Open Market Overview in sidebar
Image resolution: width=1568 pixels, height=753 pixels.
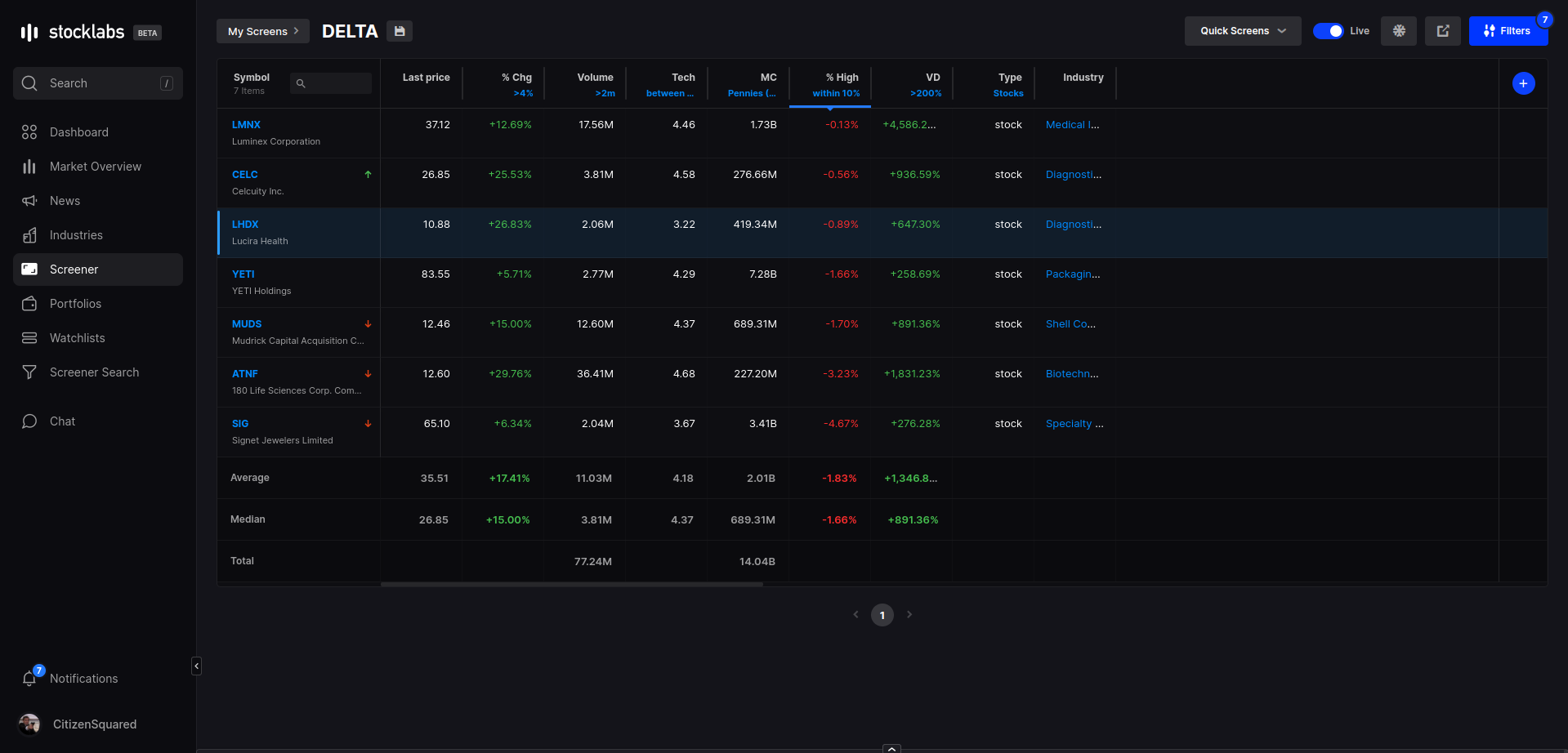(x=98, y=167)
